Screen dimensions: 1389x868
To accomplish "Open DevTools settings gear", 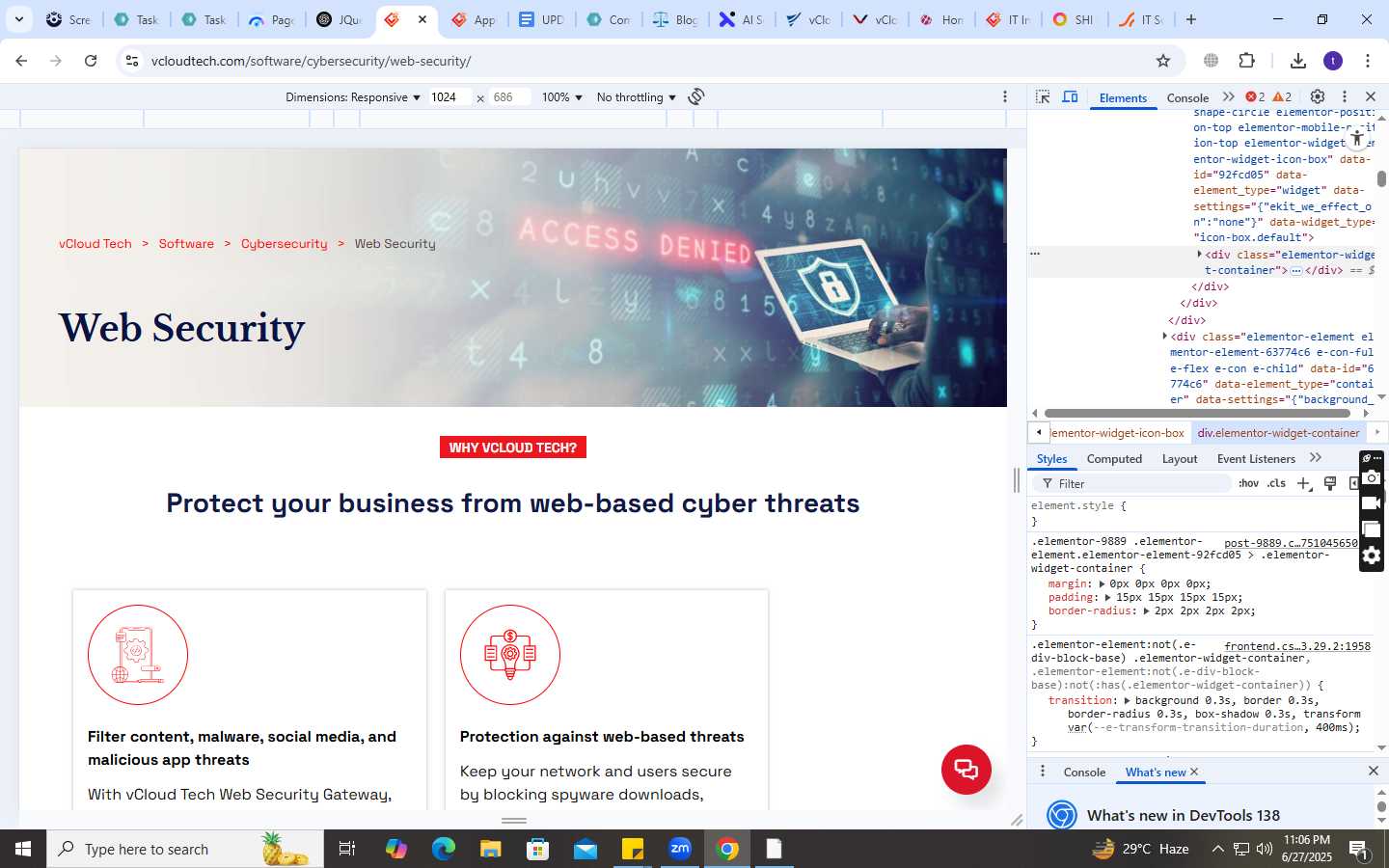I will click(x=1318, y=96).
